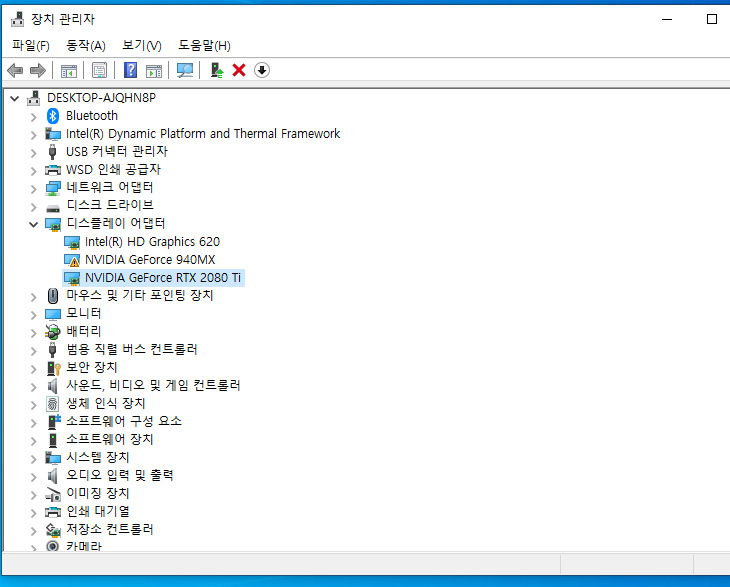
Task: Toggle the console tree pane icon
Action: pyautogui.click(x=68, y=71)
